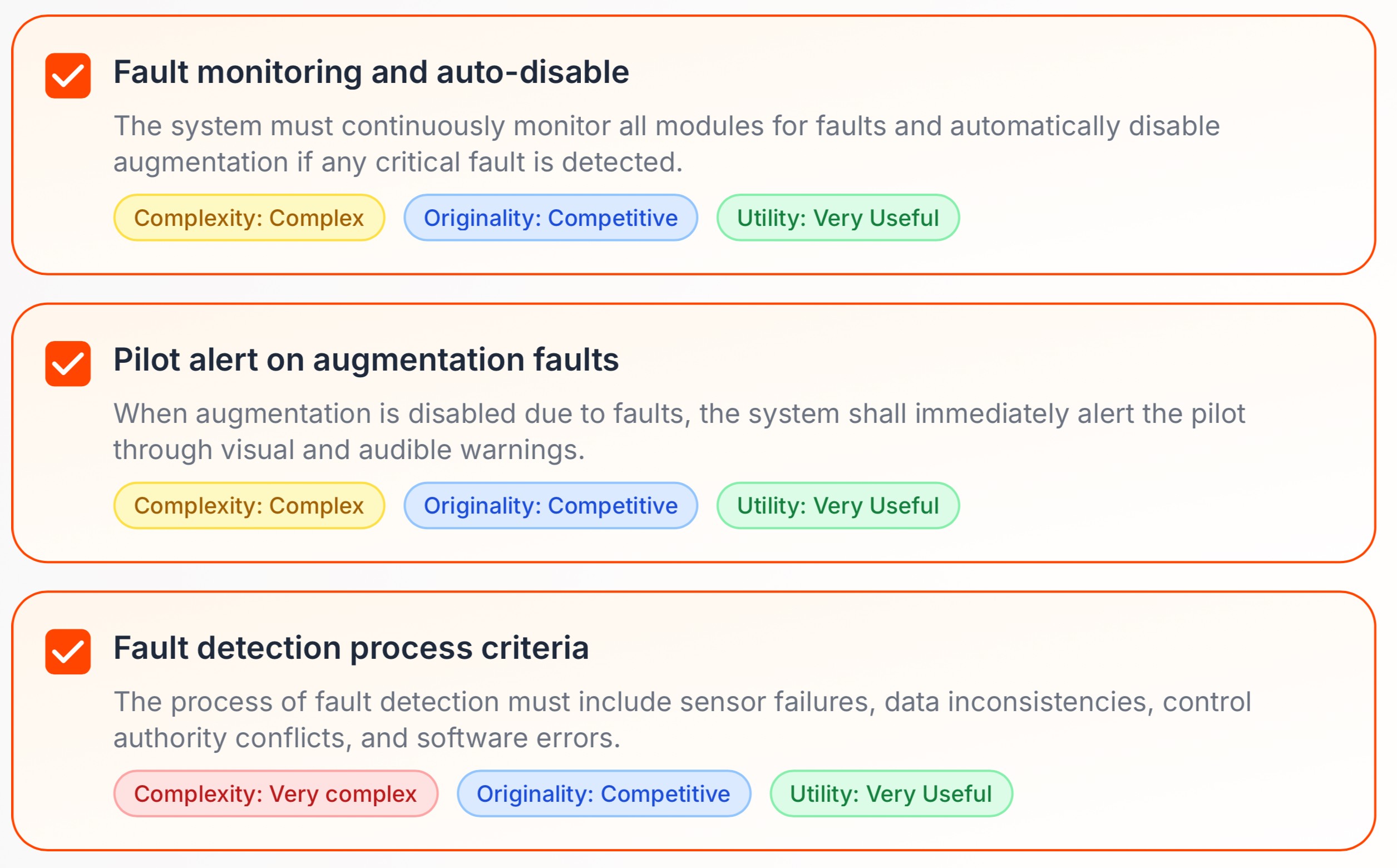Viewport: 1397px width, 868px height.
Task: Click the 'Pilot alert on augmentation faults' heading
Action: point(366,360)
